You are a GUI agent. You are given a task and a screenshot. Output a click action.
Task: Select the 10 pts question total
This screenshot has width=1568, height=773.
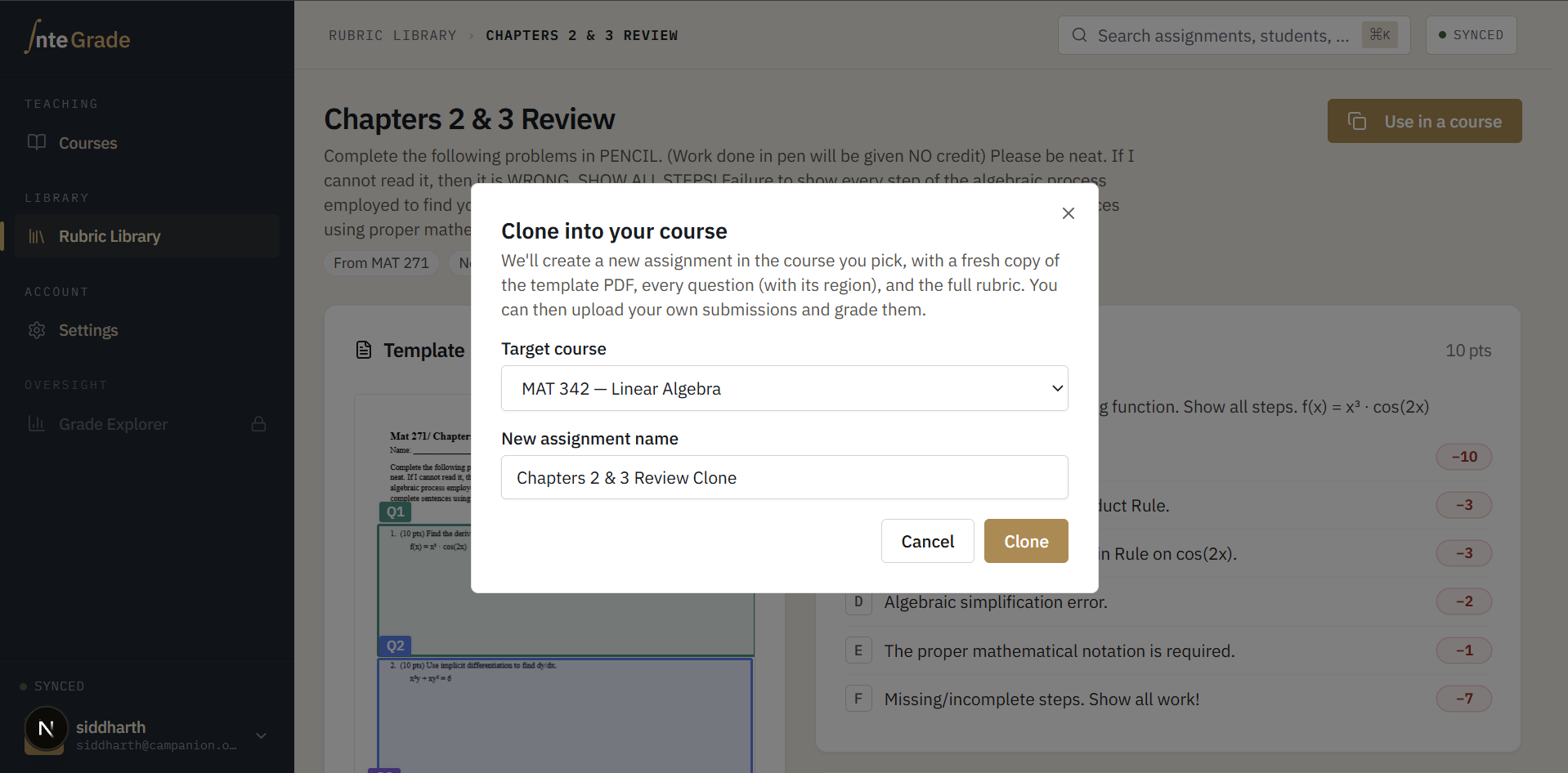coord(1468,351)
